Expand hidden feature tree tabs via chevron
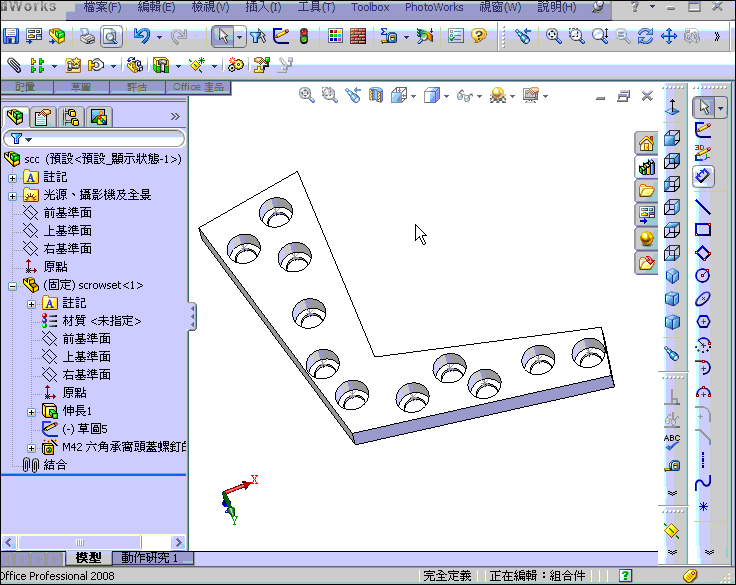 coord(175,116)
